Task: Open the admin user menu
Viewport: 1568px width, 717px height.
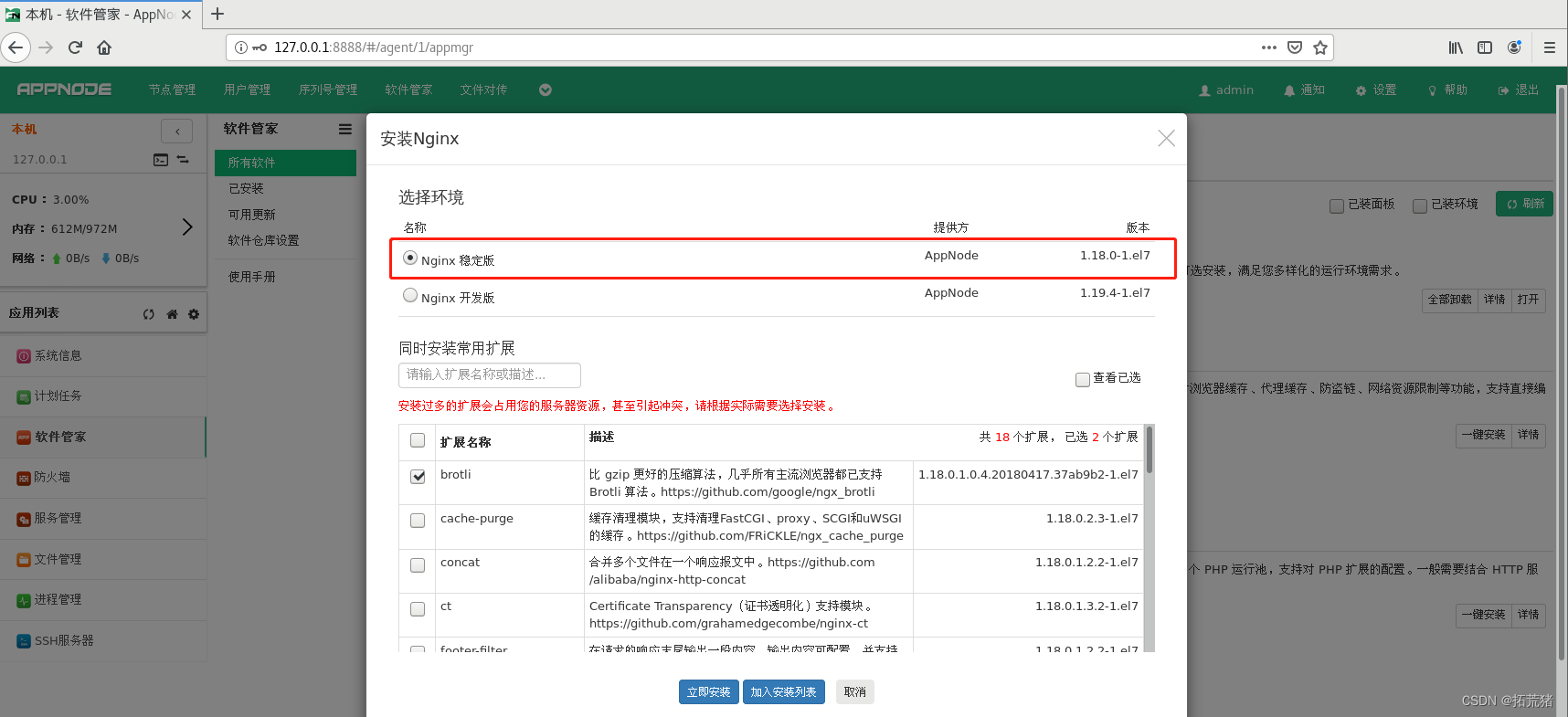Action: pos(1226,90)
